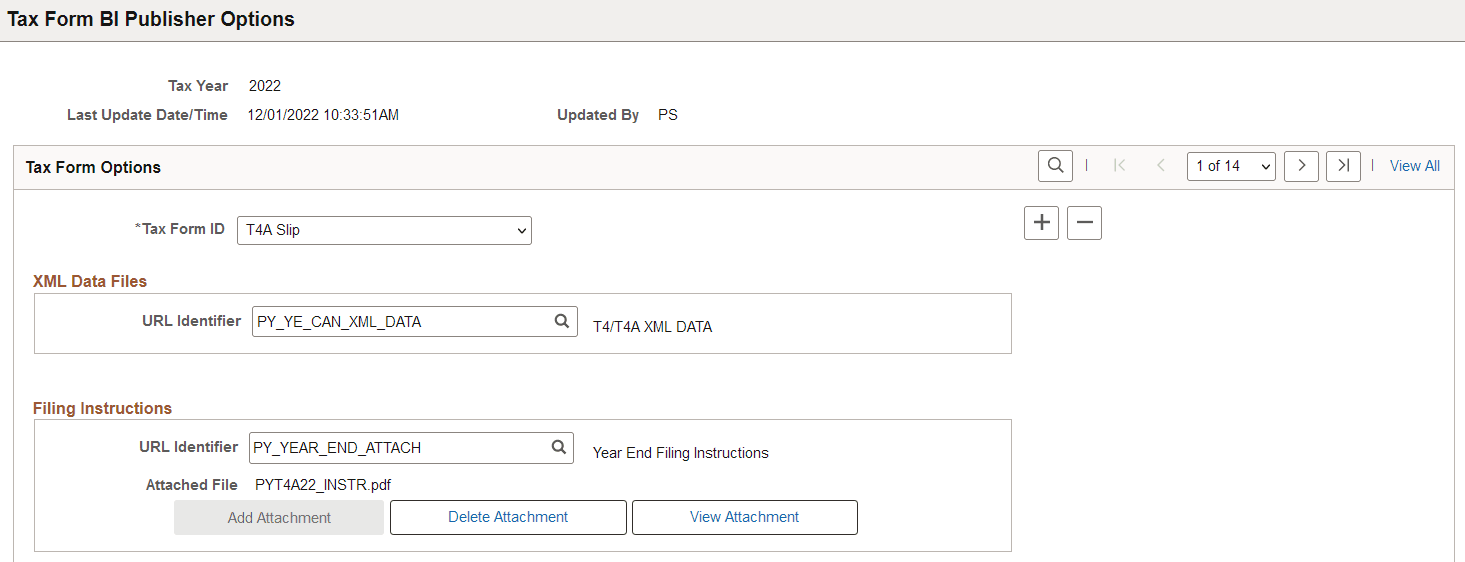Click the Tax Form Options section header
1465x562 pixels.
pyautogui.click(x=93, y=167)
